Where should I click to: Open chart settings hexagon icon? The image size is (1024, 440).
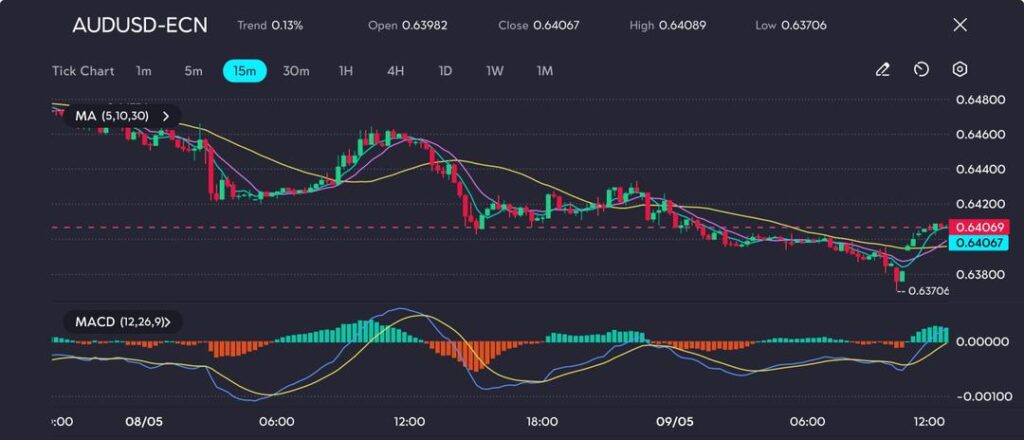(960, 70)
